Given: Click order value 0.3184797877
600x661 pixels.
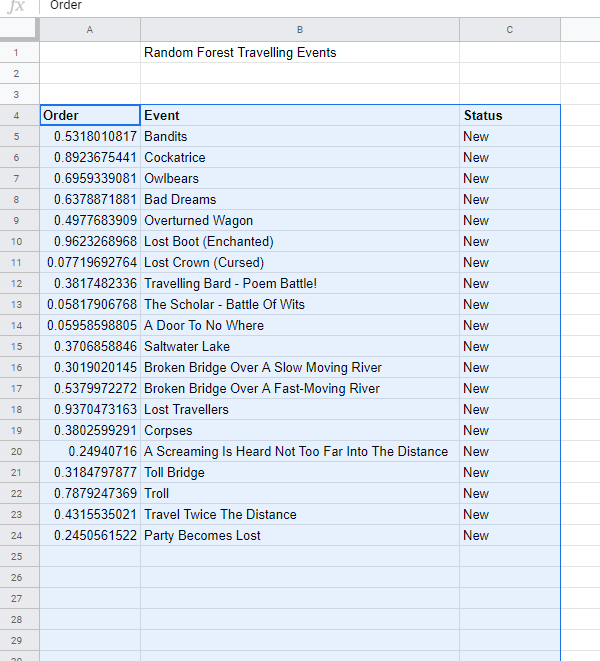Looking at the screenshot, I should coord(90,473).
